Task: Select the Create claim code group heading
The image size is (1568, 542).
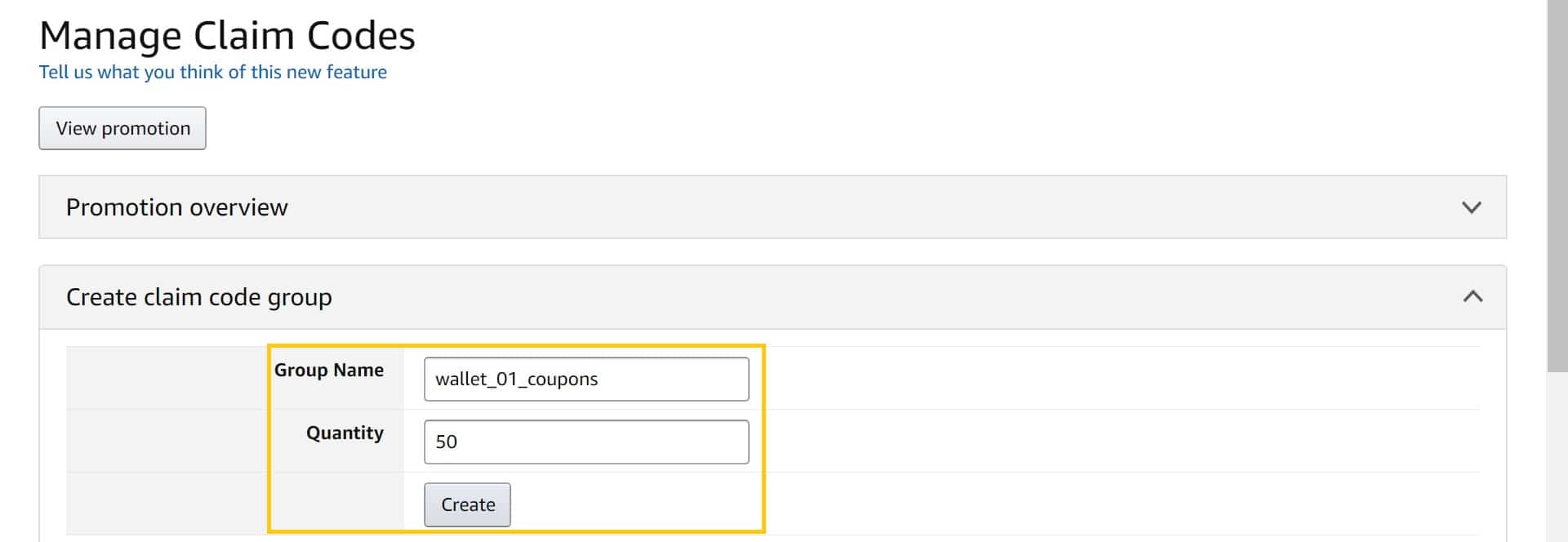Action: (199, 297)
